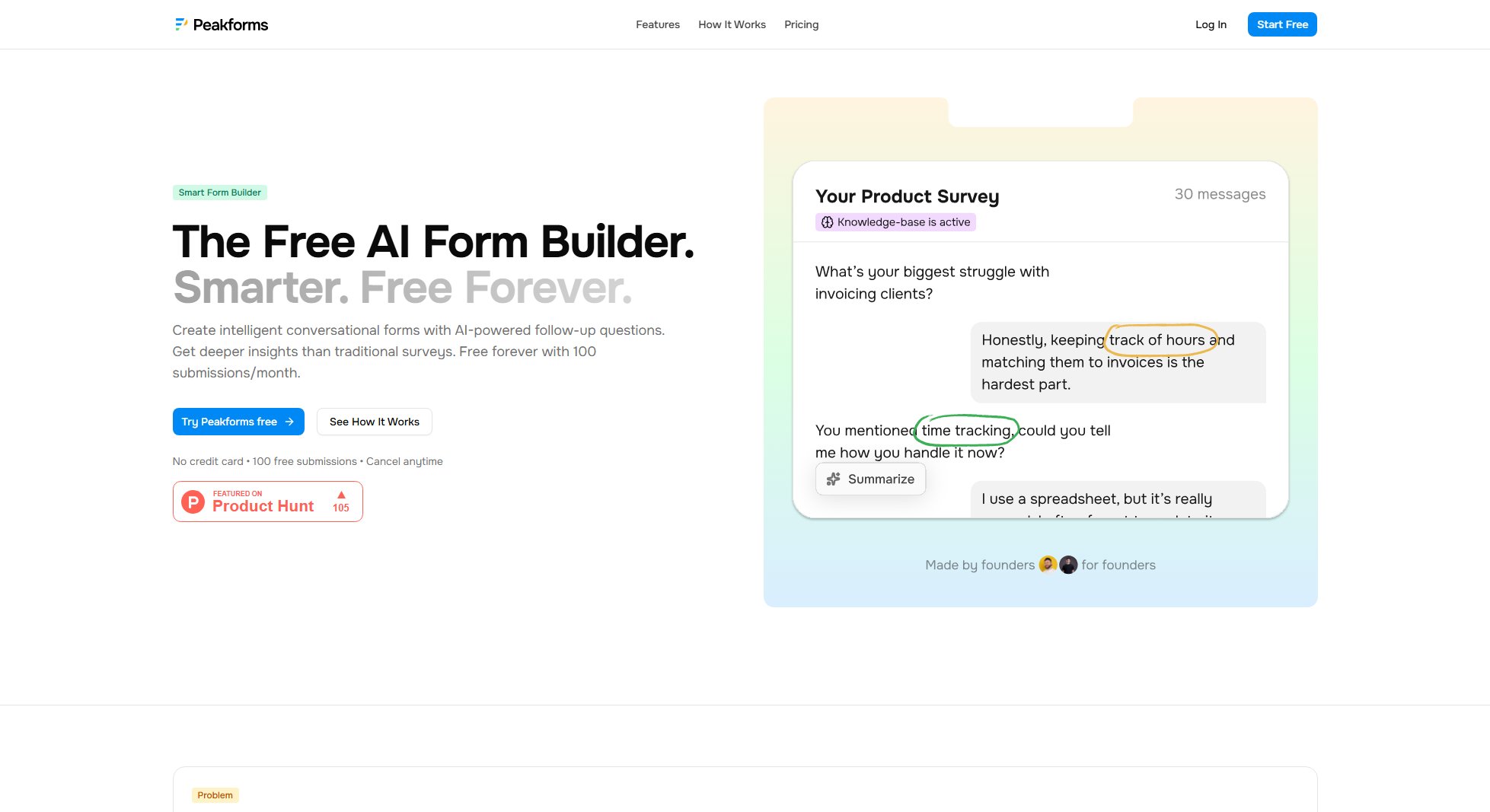Click the Peakforms logo icon
Viewport: 1490px width, 812px height.
click(x=180, y=24)
